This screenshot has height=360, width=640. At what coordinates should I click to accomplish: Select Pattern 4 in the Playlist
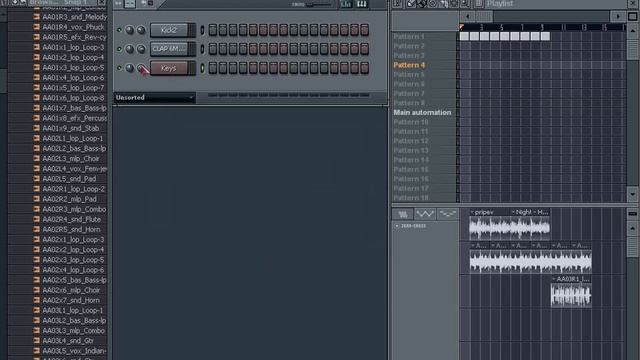point(409,65)
